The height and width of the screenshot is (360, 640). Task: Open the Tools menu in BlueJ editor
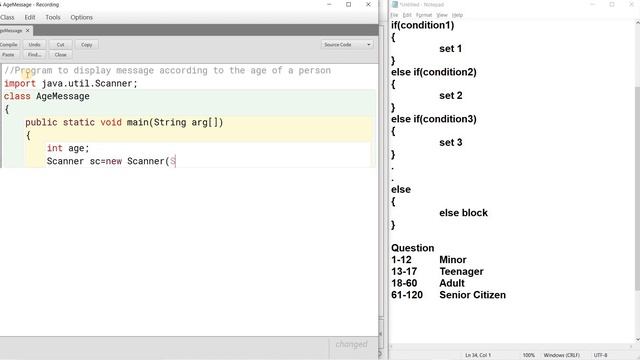(x=53, y=17)
